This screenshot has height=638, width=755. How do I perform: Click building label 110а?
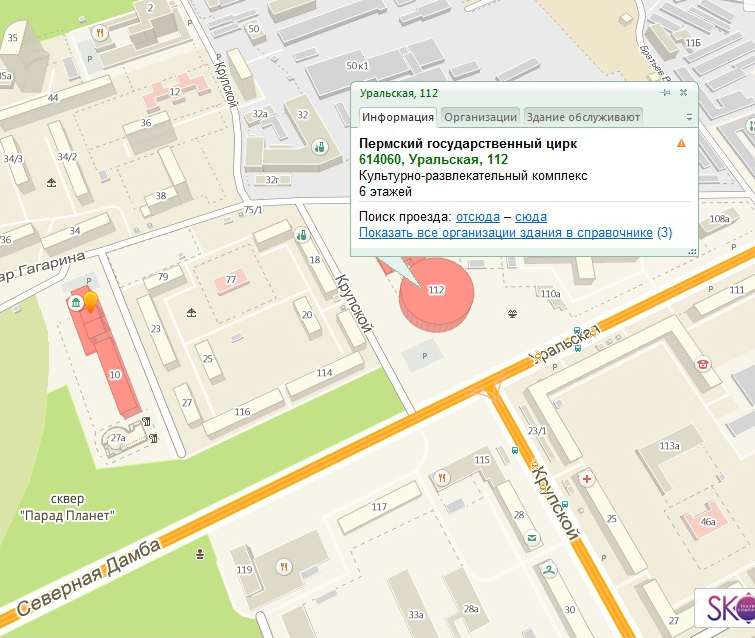550,294
